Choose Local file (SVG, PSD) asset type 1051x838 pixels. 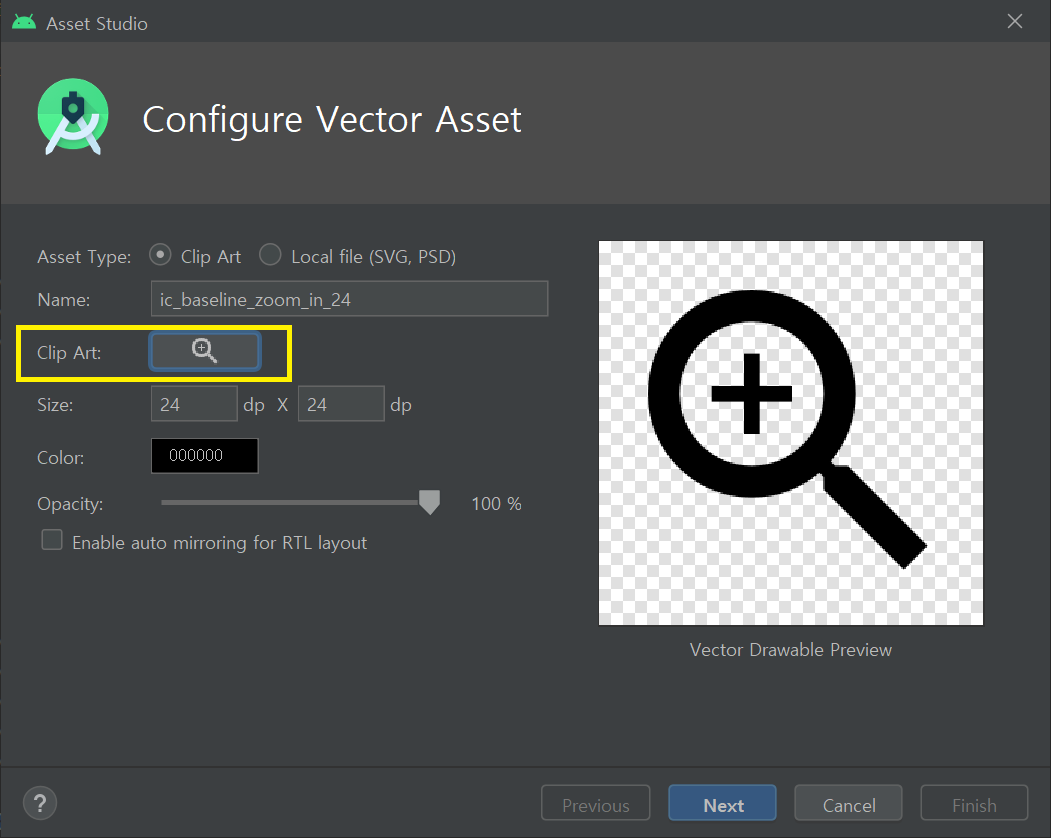(x=270, y=255)
